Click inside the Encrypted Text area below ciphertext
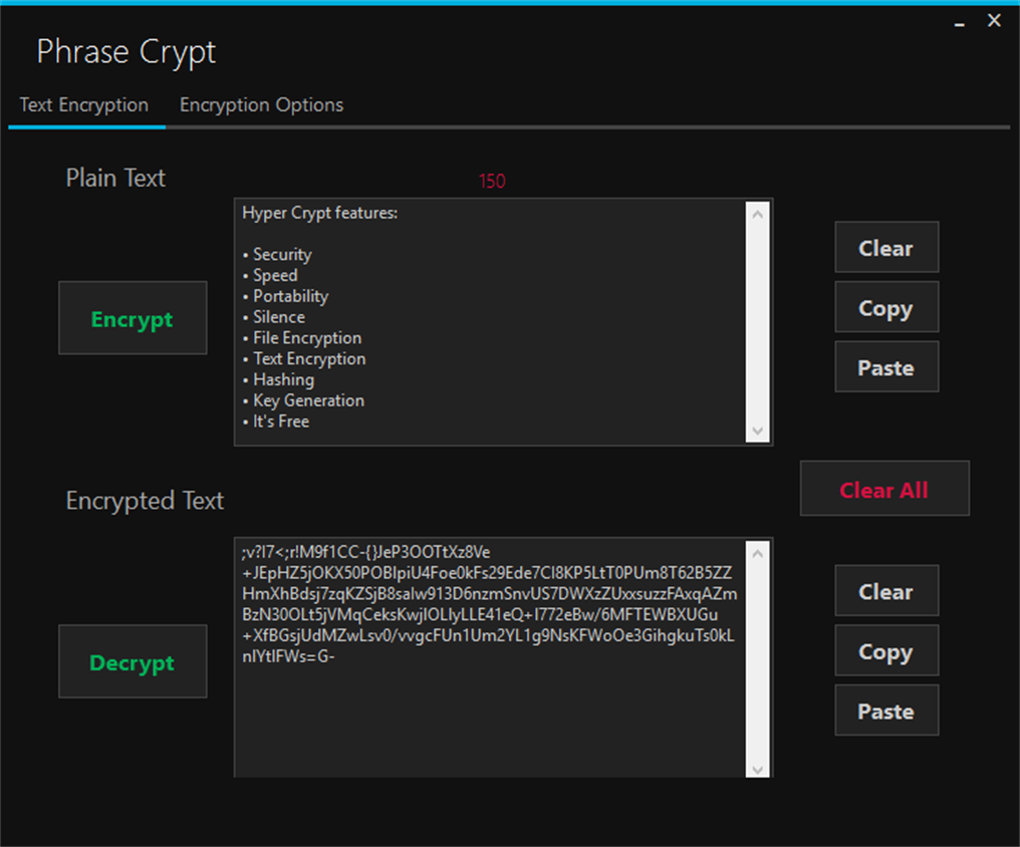The height and width of the screenshot is (847, 1020). click(489, 719)
